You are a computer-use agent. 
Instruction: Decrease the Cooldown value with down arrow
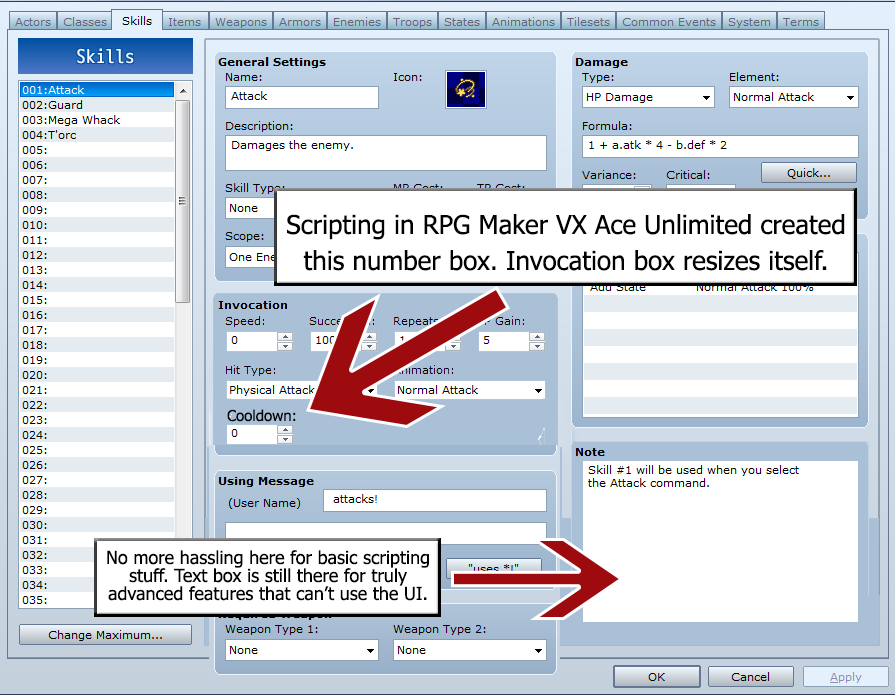click(285, 439)
